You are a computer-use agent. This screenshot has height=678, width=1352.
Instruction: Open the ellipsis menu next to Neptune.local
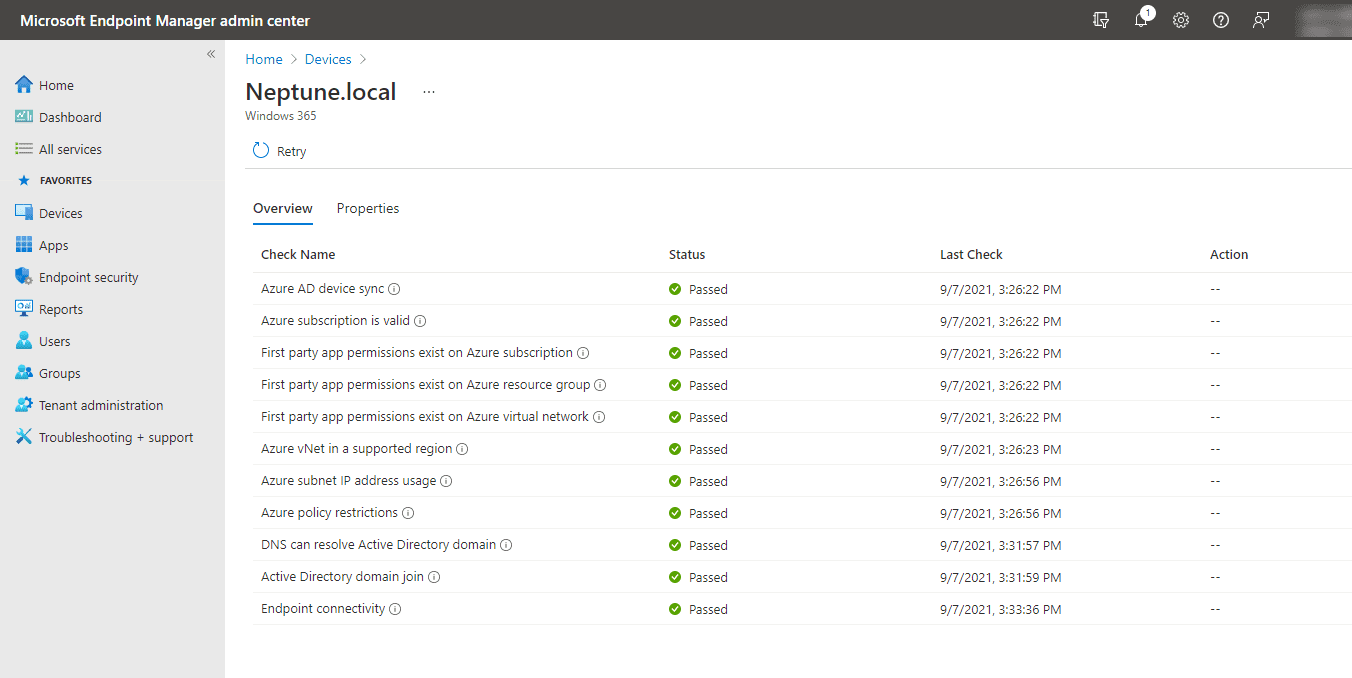click(x=429, y=92)
